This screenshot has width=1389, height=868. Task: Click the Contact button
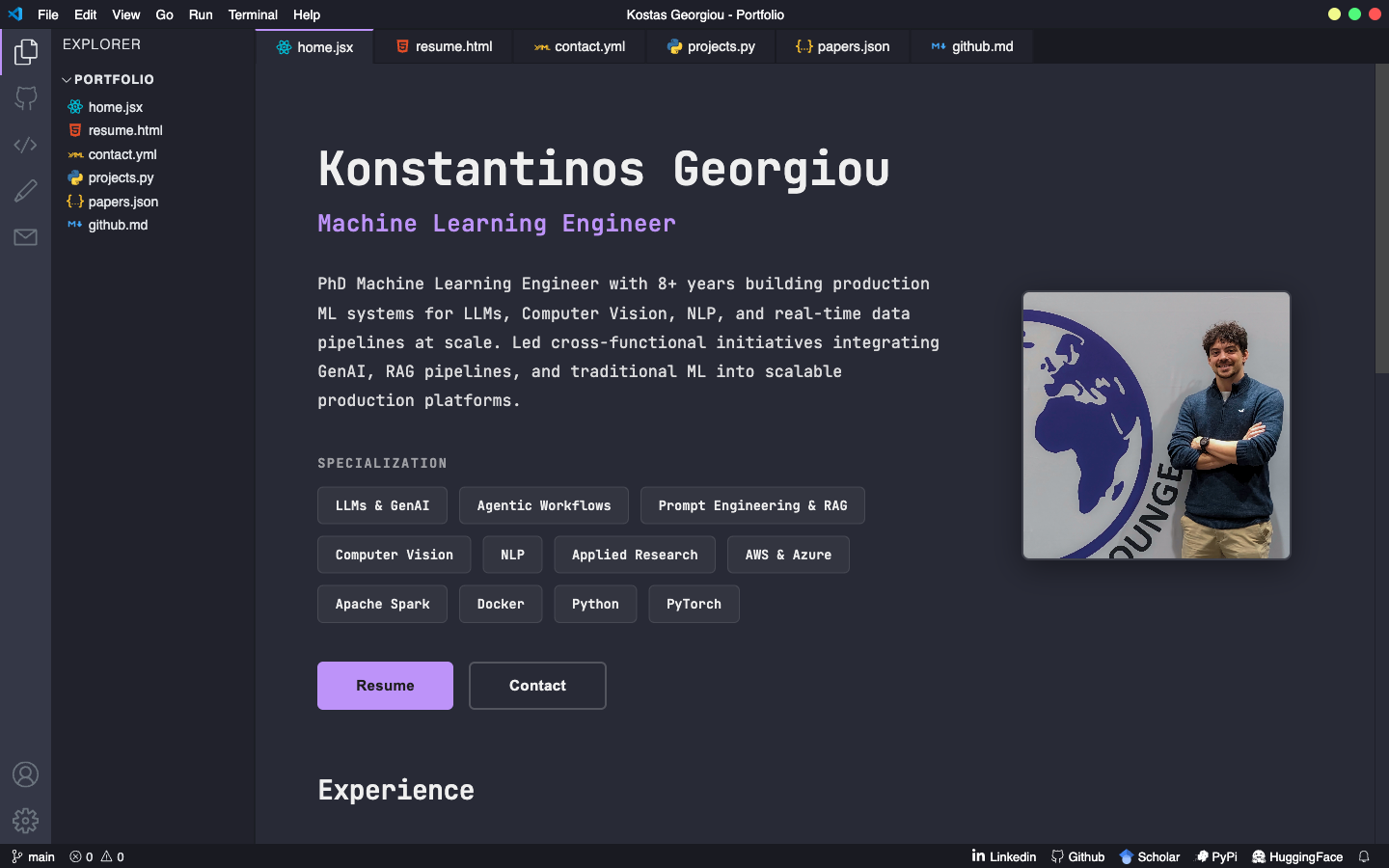[537, 686]
